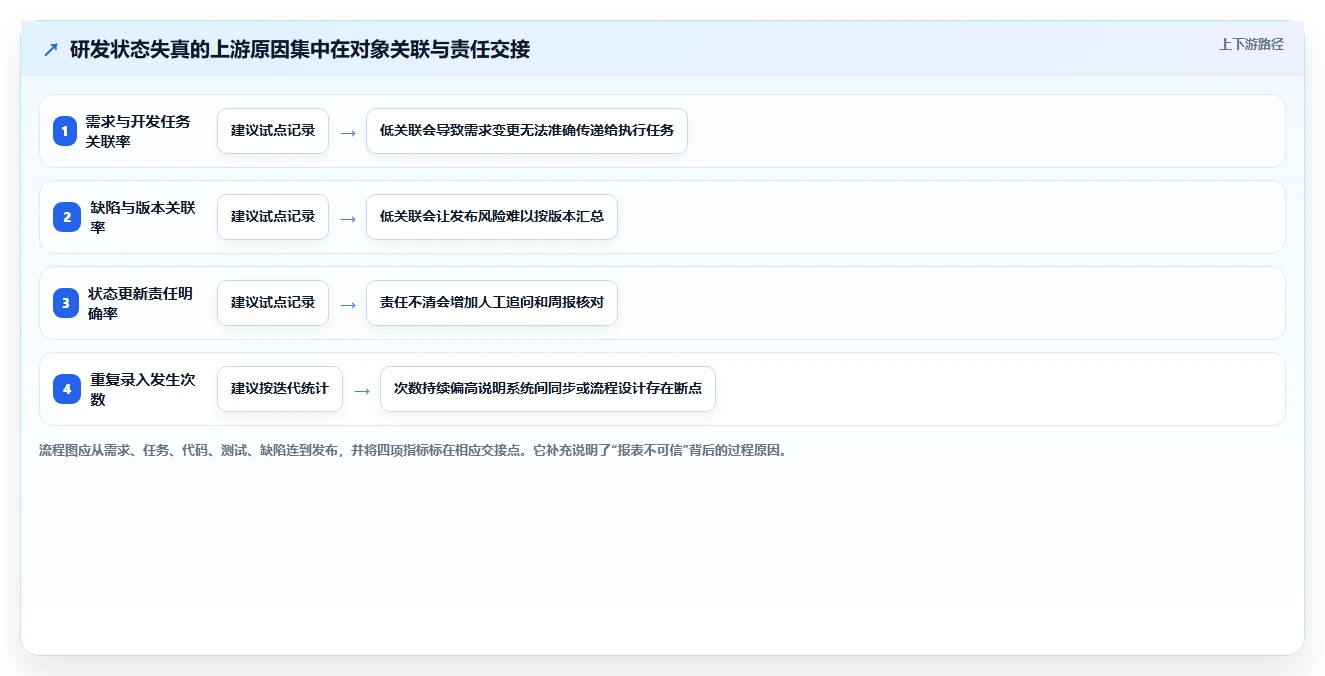Click the title 研发状态失真的上游原因集中在对象关联与责任交接

tap(300, 49)
